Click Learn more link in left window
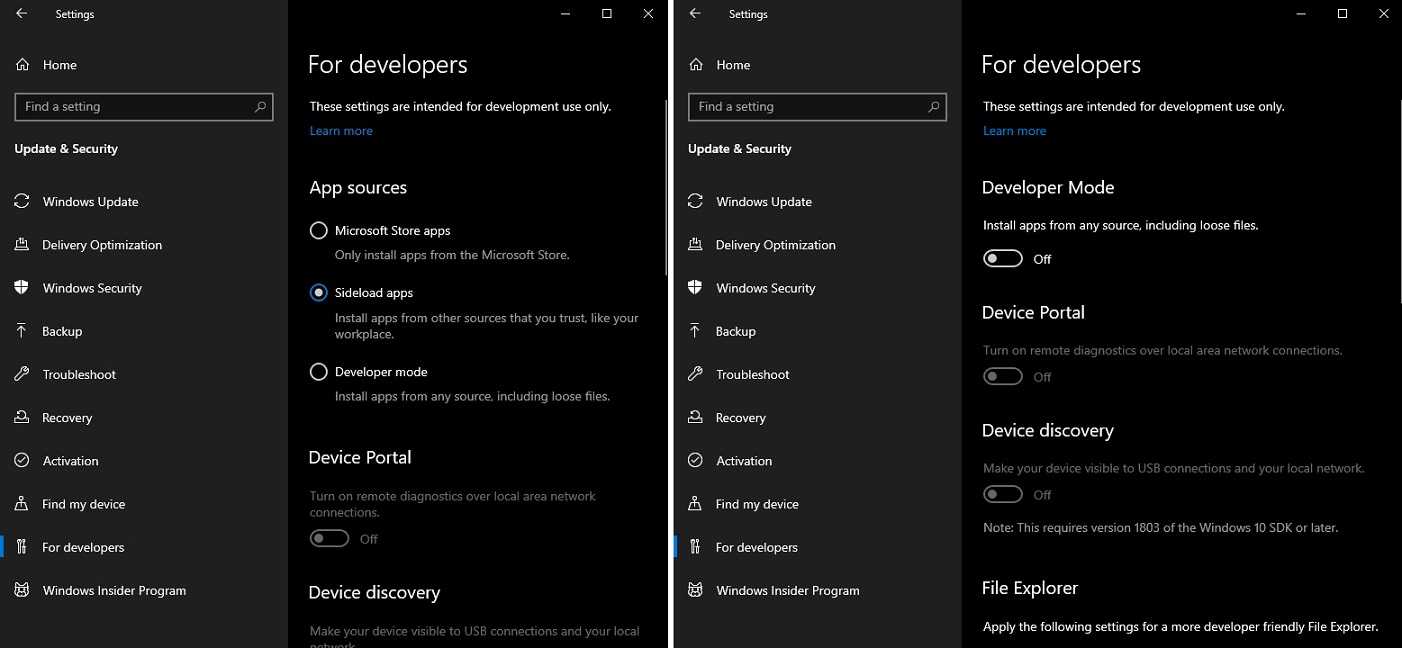 point(341,131)
